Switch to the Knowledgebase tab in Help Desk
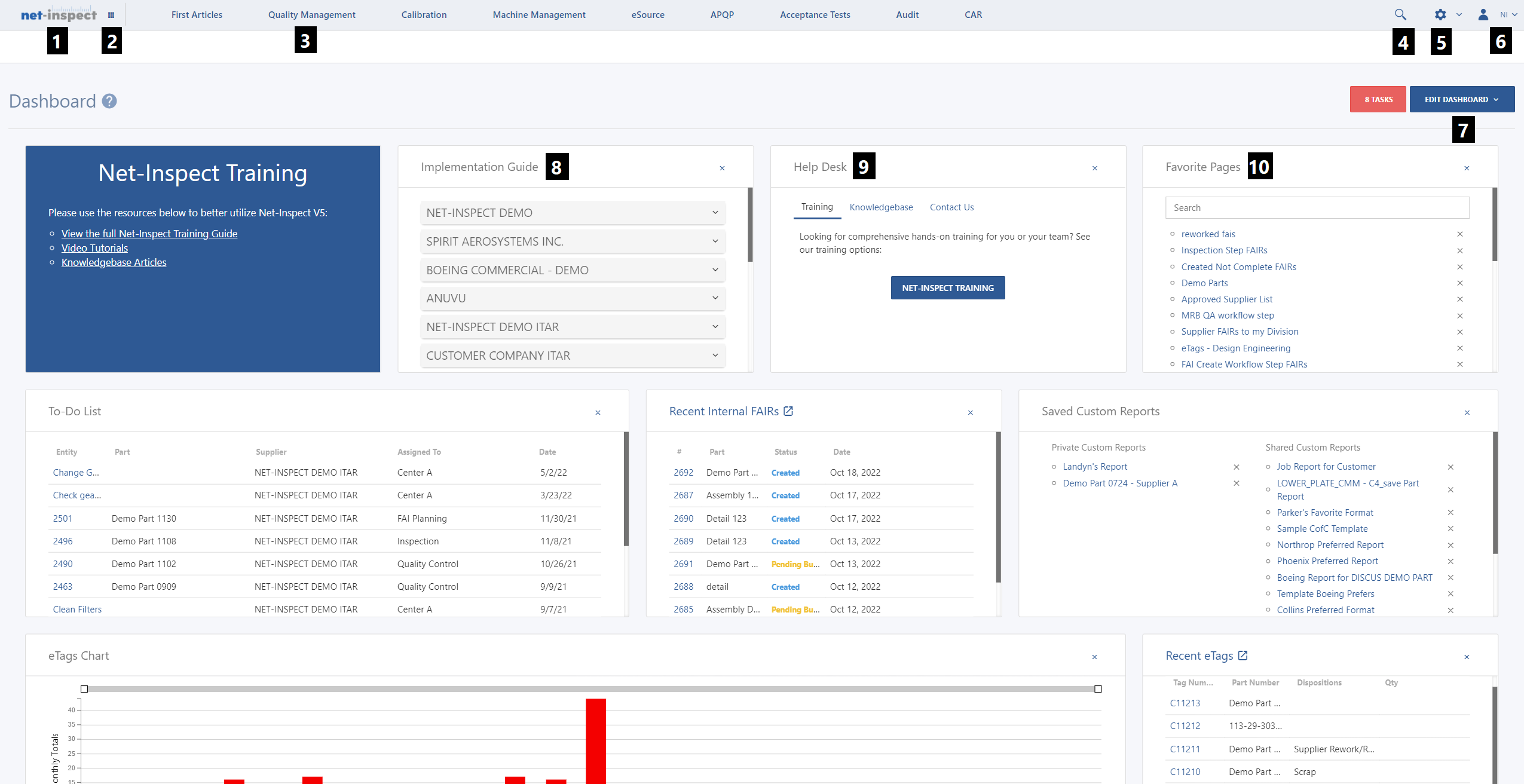Viewport: 1524px width, 784px height. 880,207
